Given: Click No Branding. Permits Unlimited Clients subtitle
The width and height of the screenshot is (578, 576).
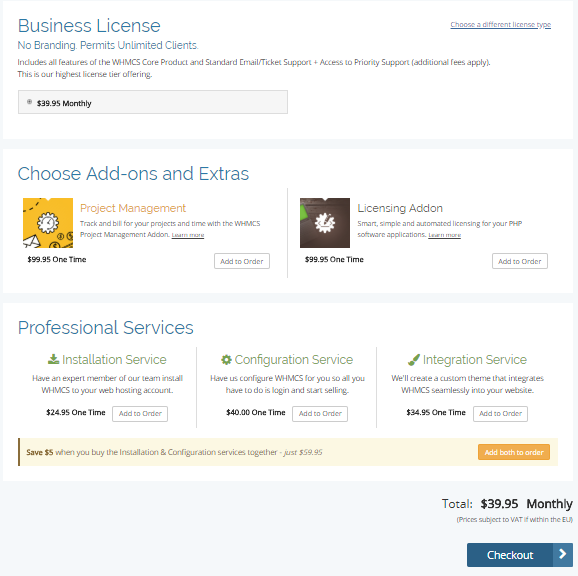Looking at the screenshot, I should click(108, 45).
